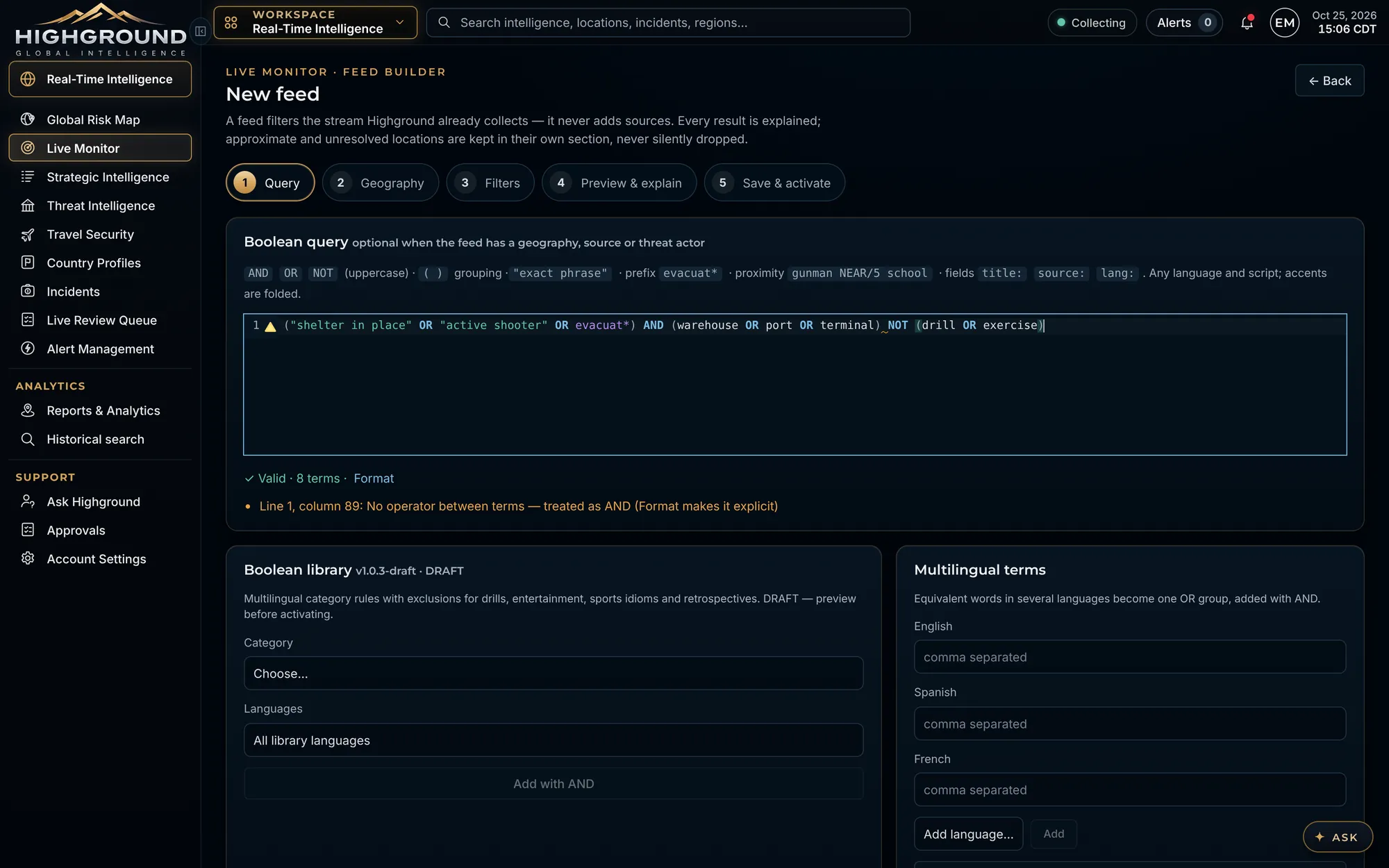Click the Threat Intelligence building icon
The width and height of the screenshot is (1389, 868).
pos(28,206)
